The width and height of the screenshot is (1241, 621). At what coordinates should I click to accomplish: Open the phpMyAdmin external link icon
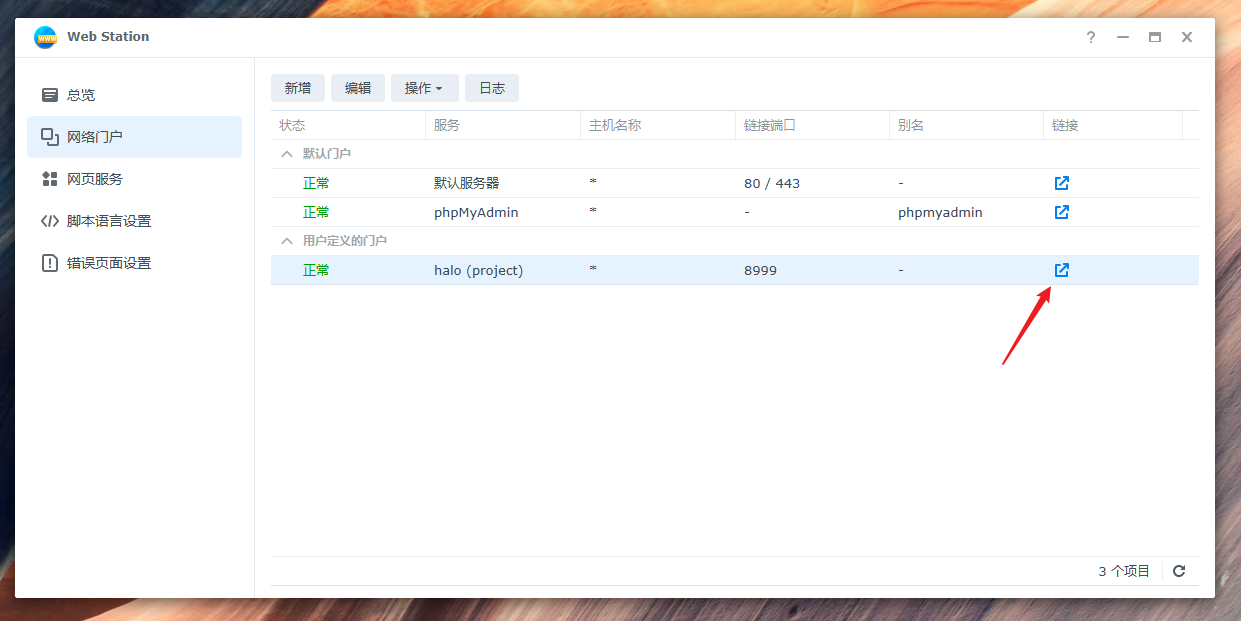coord(1061,212)
